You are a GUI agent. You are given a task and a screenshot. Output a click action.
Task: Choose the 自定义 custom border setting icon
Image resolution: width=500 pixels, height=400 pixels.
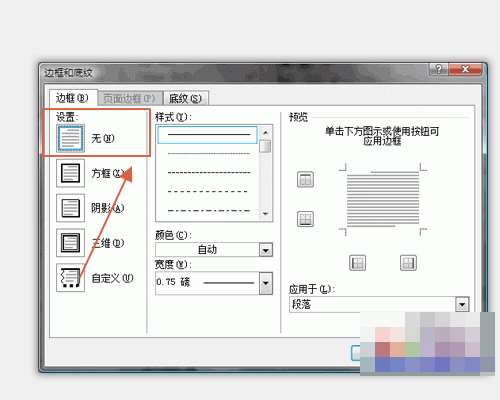[x=70, y=278]
